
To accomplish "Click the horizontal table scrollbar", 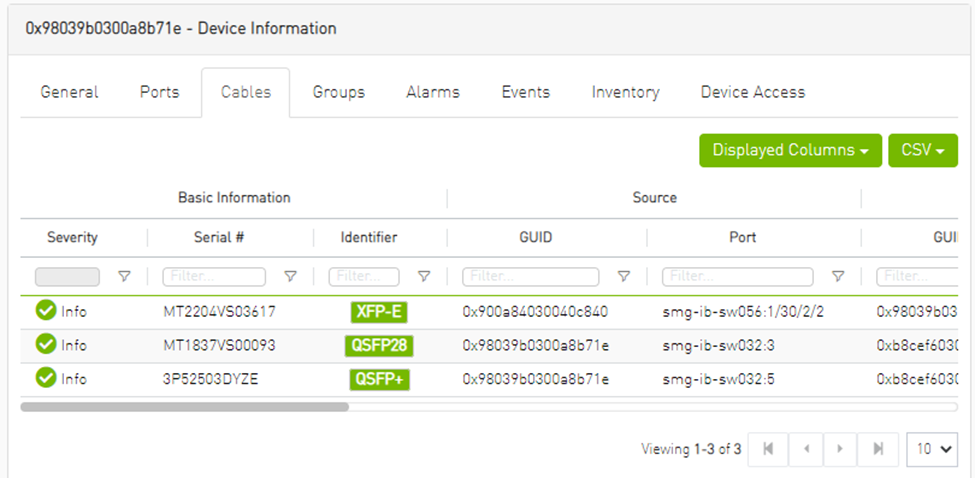I will [184, 407].
